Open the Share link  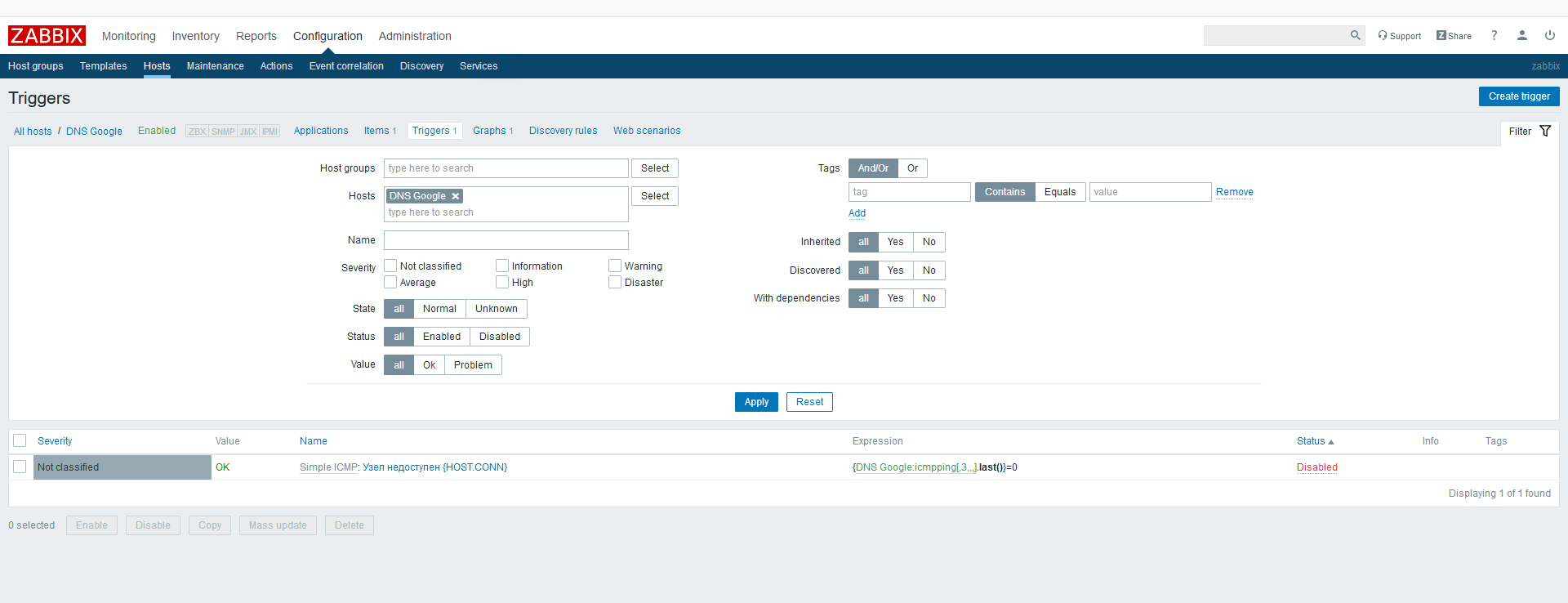click(1454, 36)
